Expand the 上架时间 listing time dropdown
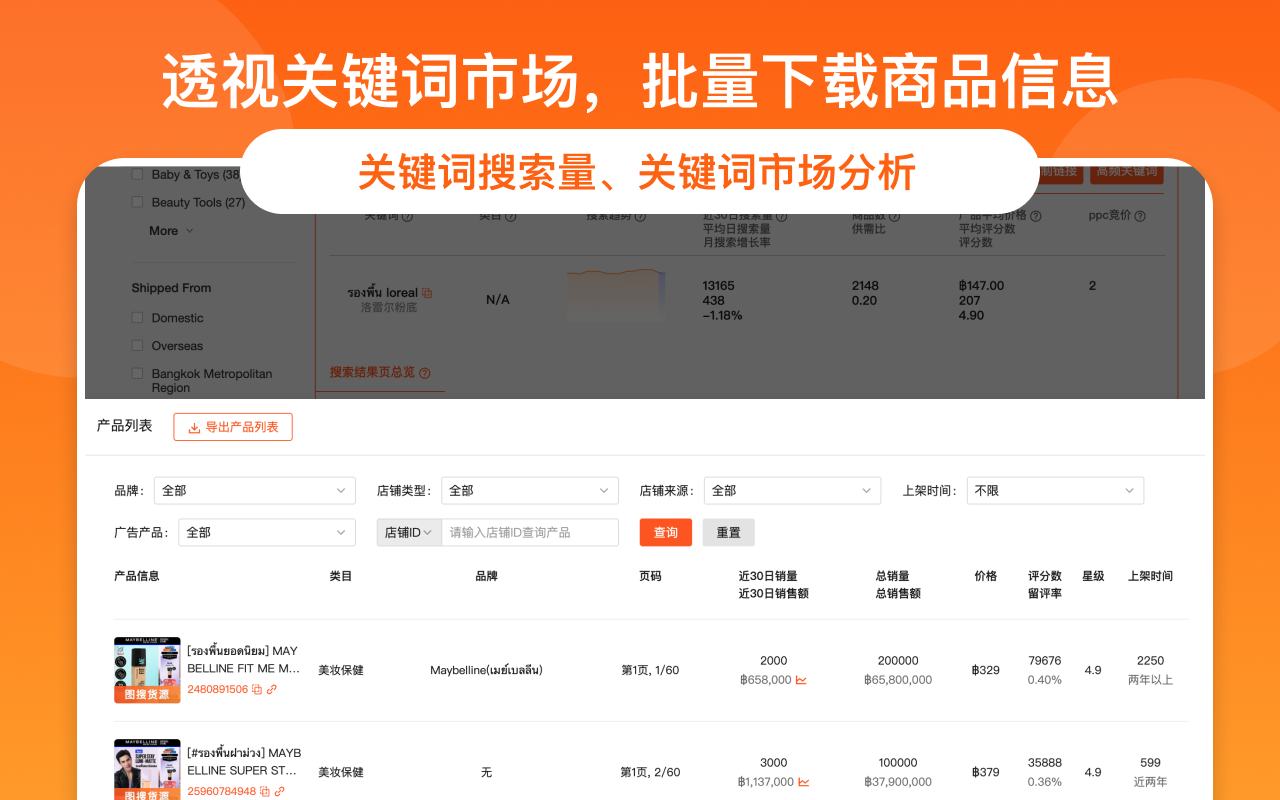Screen dimensions: 1280x800 pyautogui.click(x=1055, y=490)
